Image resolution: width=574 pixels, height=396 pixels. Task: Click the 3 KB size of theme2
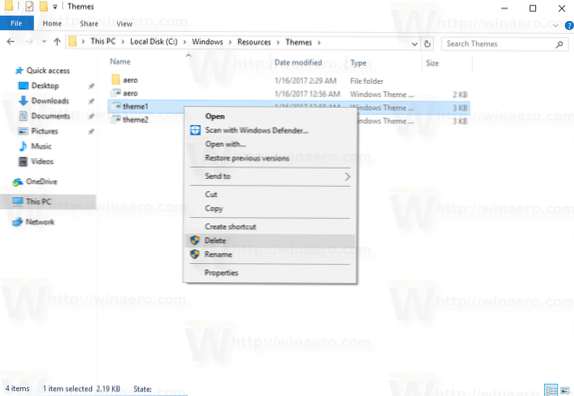[x=460, y=121]
